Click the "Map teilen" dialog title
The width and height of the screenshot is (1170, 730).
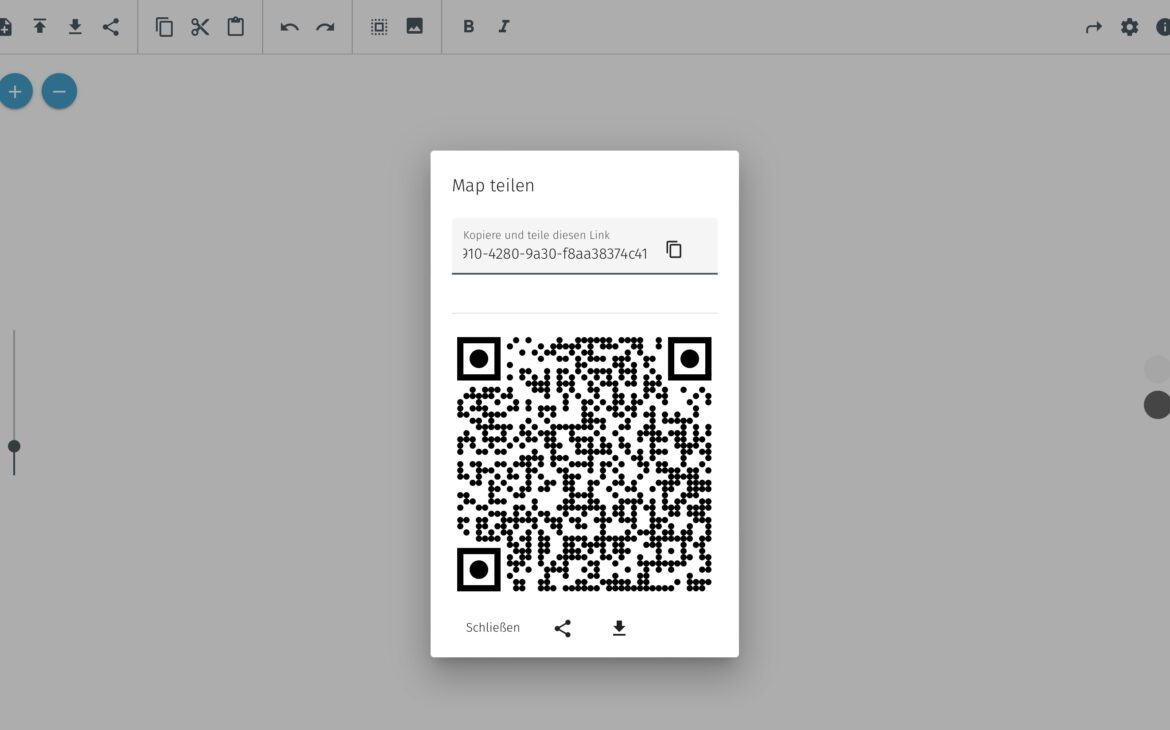493,185
